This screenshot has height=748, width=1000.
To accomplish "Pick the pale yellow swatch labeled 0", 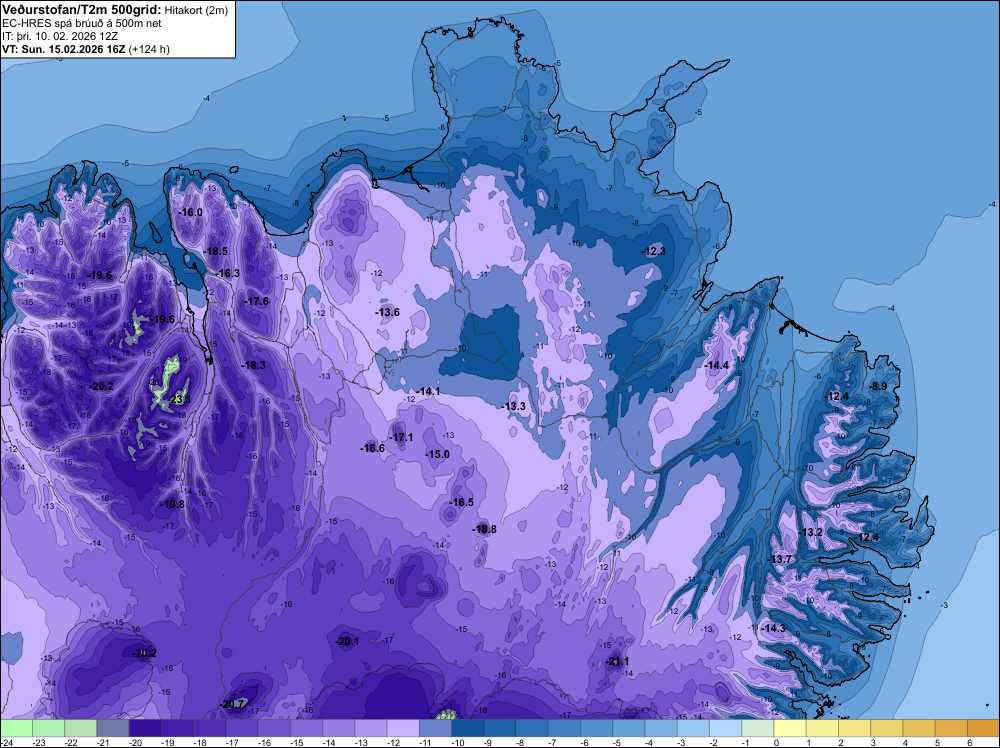I will coord(791,728).
